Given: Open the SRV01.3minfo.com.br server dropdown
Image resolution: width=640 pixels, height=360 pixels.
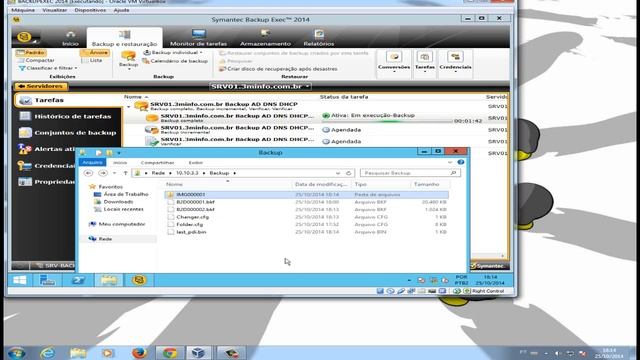Looking at the screenshot, I should pyautogui.click(x=260, y=87).
